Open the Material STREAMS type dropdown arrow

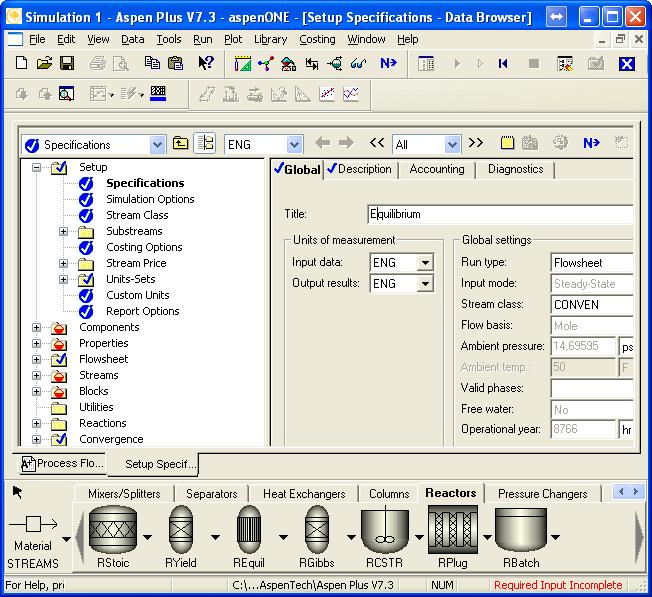pyautogui.click(x=67, y=539)
